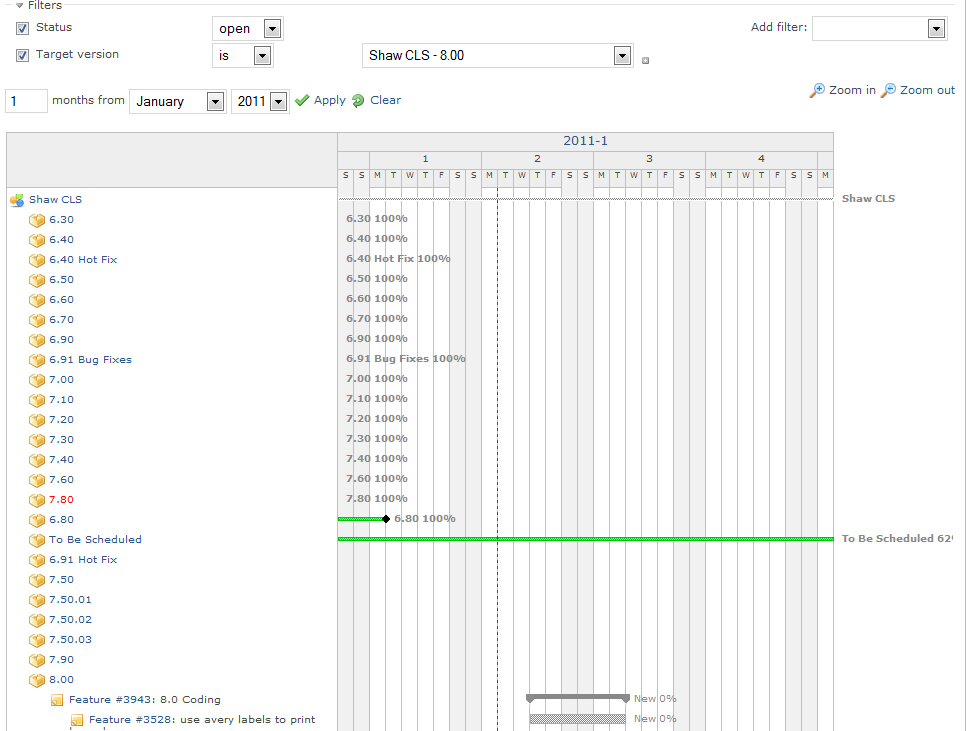The height and width of the screenshot is (731, 966).
Task: Click the package icon beside version 6.60
Action: pyautogui.click(x=37, y=300)
